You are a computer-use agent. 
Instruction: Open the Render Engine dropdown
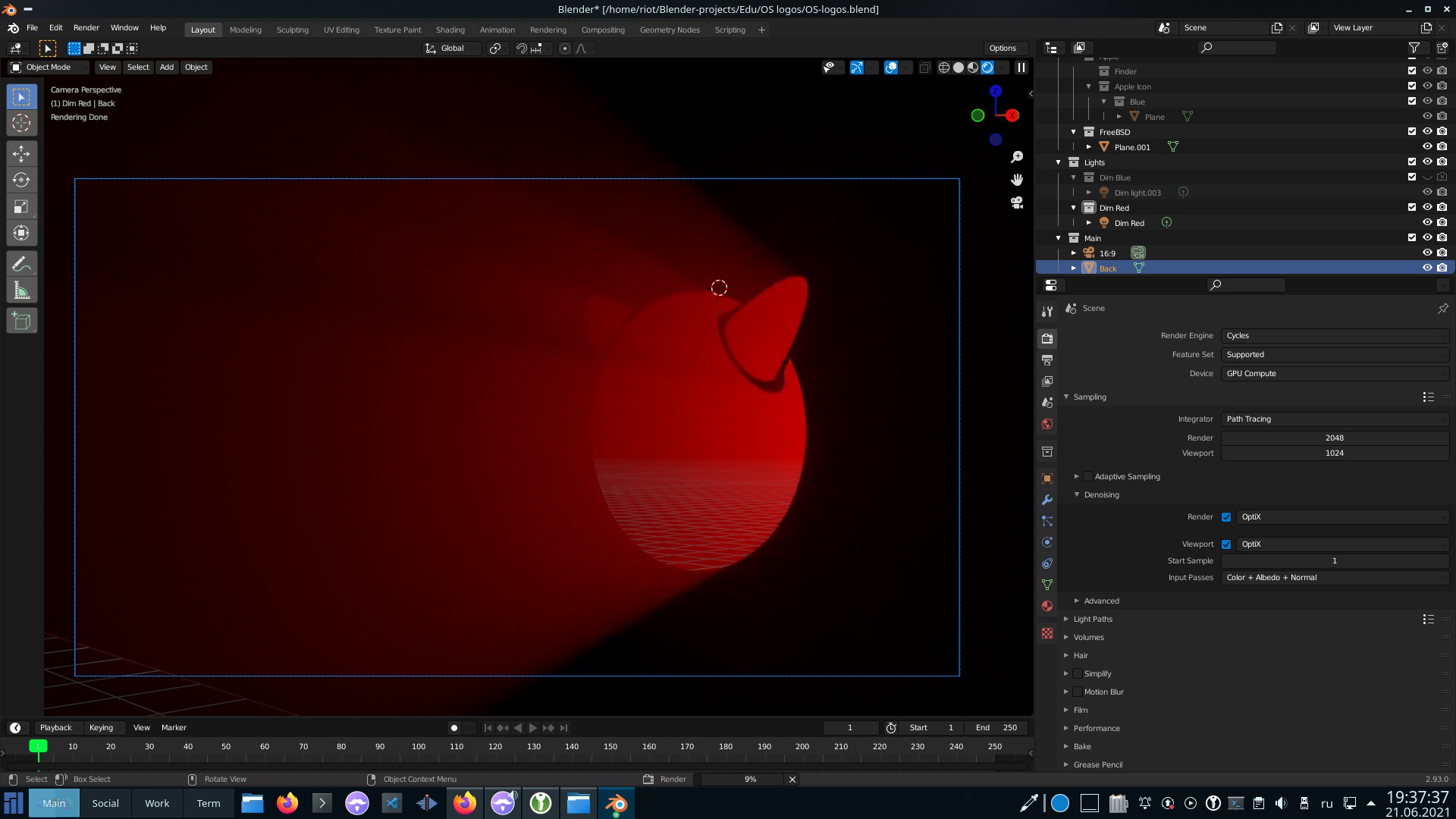(1335, 336)
